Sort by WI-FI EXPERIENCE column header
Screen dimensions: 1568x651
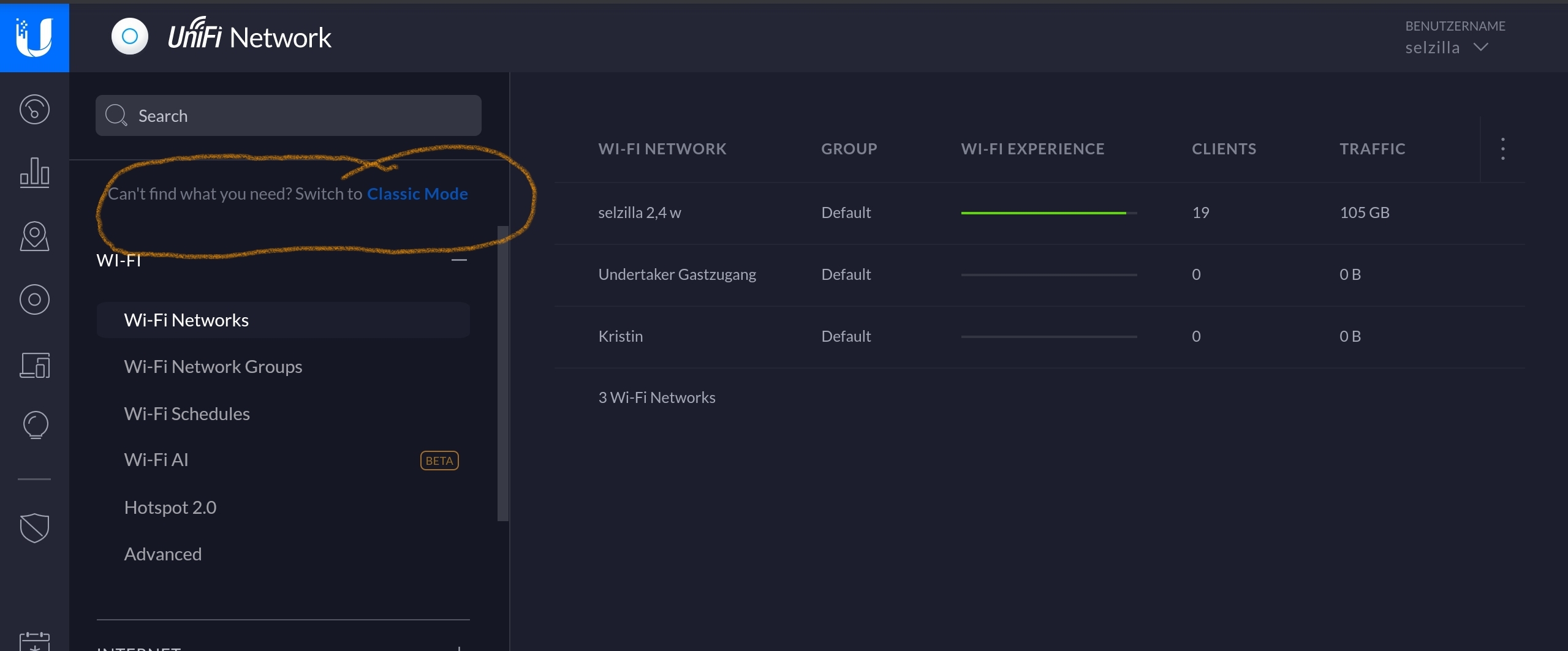[1033, 149]
